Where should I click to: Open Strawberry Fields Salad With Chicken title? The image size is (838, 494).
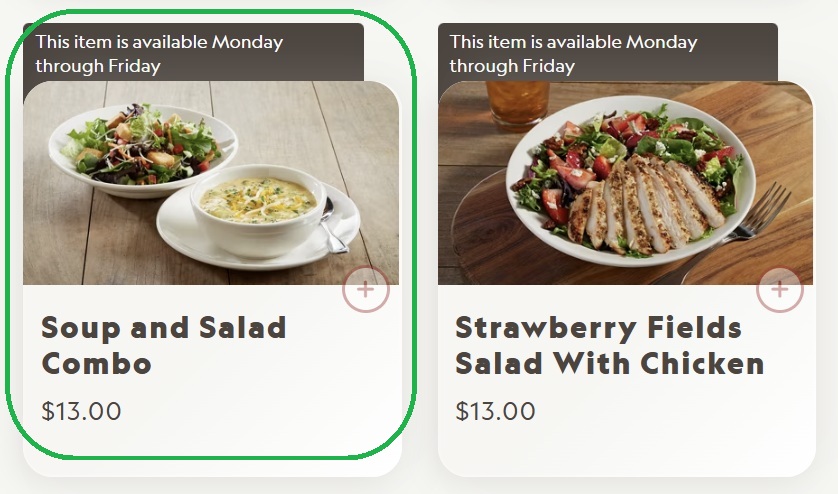[609, 344]
